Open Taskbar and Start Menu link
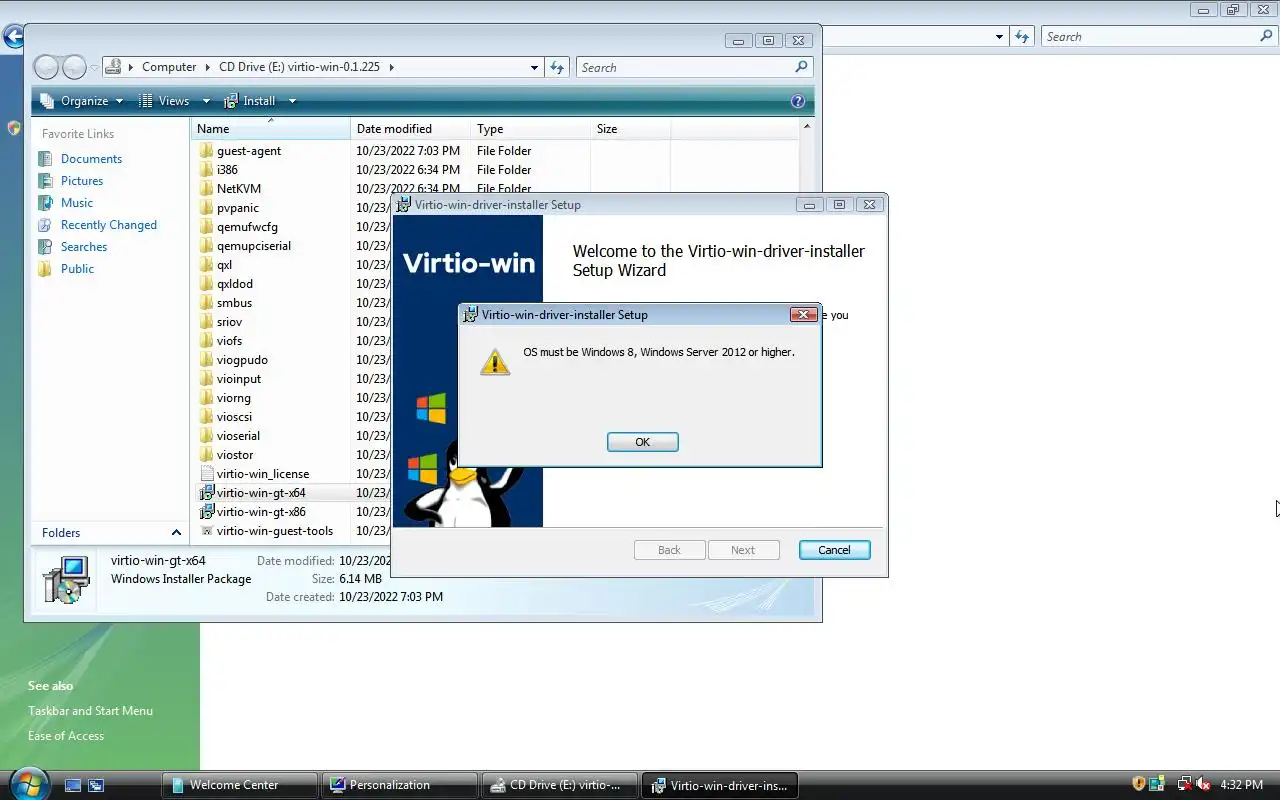The image size is (1280, 800). [x=90, y=711]
